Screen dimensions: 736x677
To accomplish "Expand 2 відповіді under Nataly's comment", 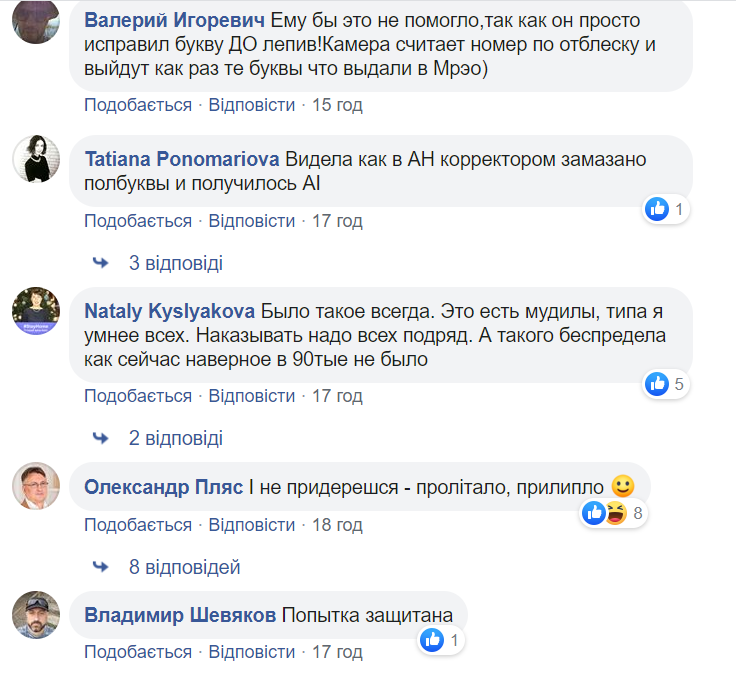I will click(x=175, y=438).
